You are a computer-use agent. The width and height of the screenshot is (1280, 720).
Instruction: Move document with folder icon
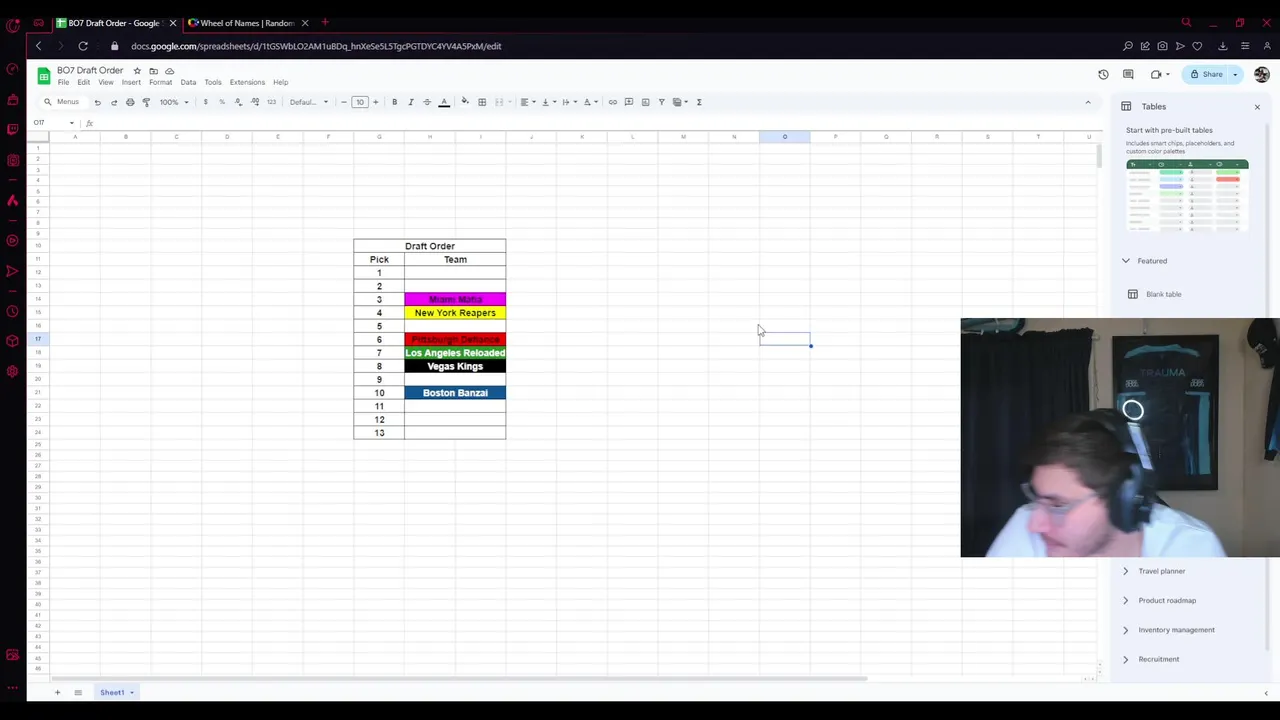tap(153, 71)
